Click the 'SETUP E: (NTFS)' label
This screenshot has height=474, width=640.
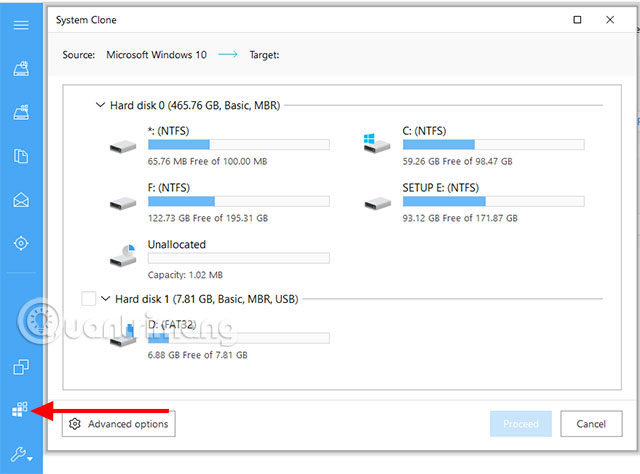coord(440,187)
